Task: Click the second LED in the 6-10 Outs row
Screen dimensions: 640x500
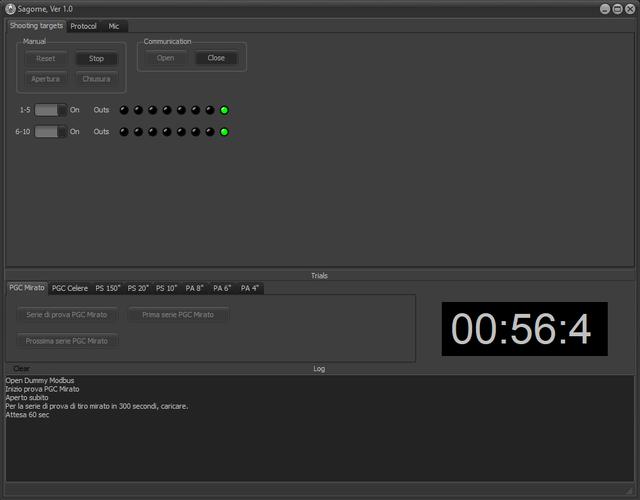Action: [138, 132]
